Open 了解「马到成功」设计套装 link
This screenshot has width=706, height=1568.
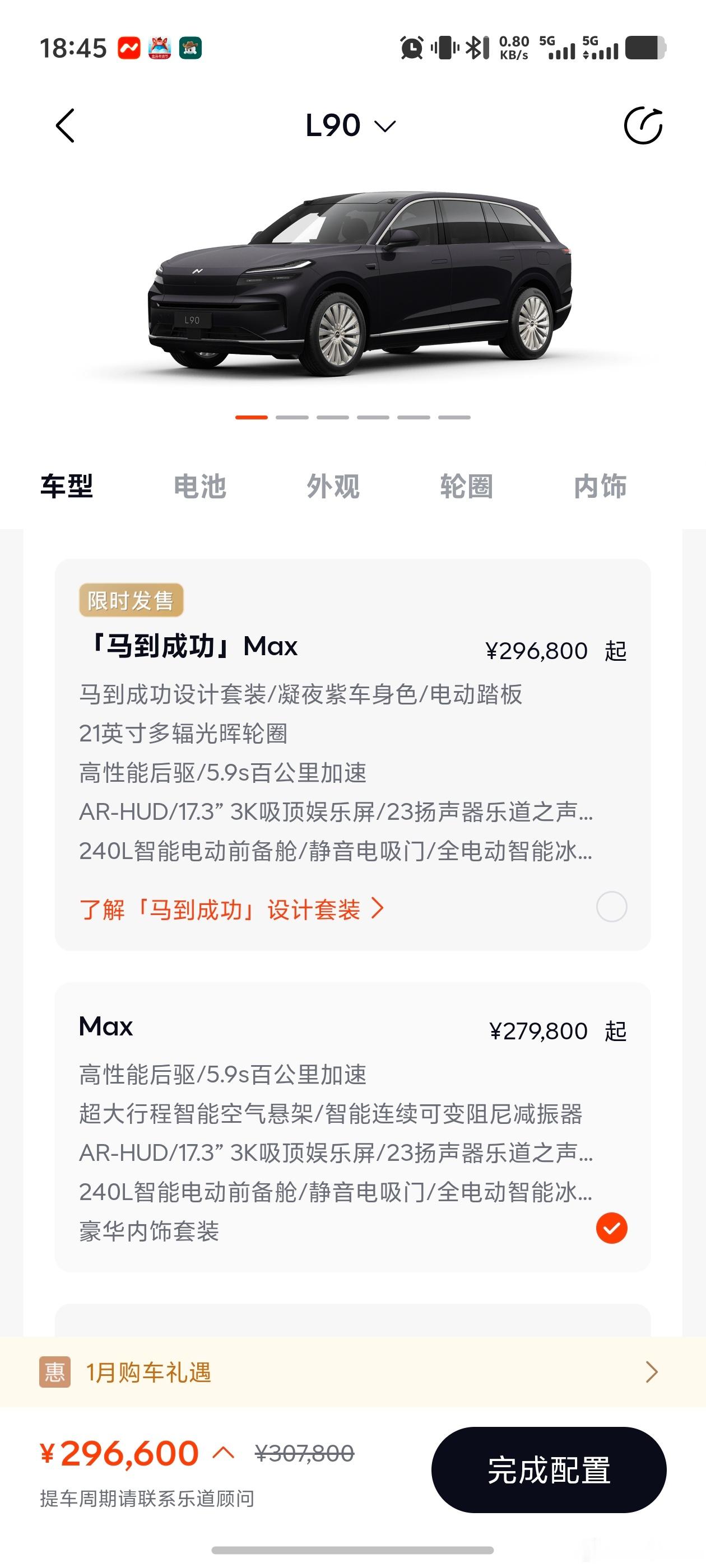(231, 910)
